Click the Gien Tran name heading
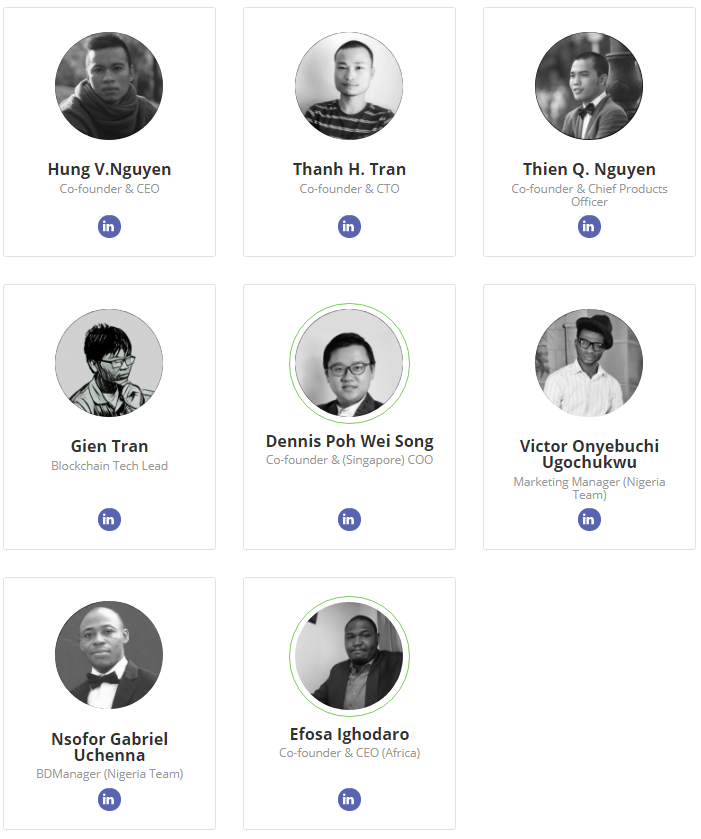 [109, 446]
